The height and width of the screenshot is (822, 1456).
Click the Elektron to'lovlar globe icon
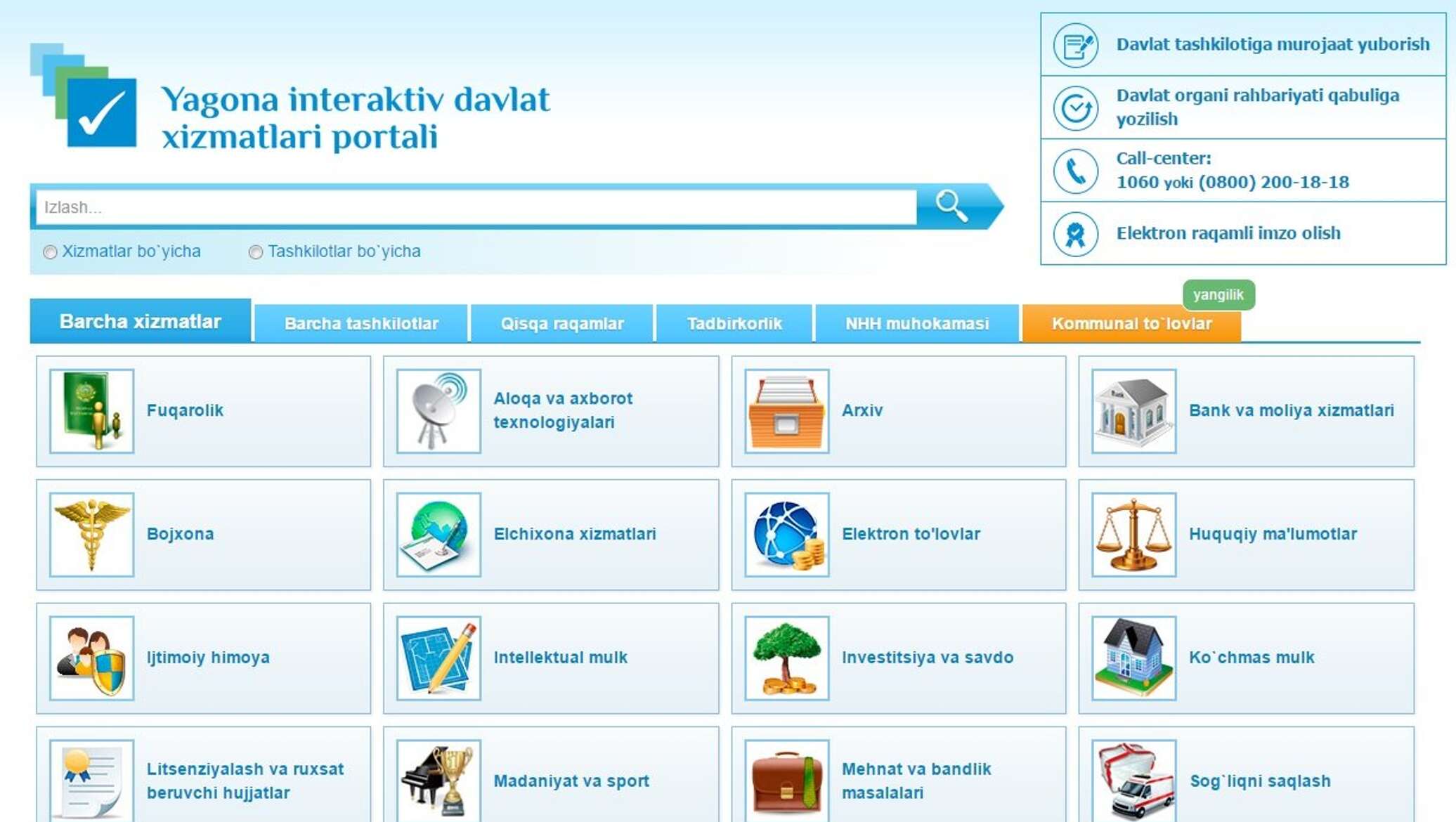click(x=786, y=535)
